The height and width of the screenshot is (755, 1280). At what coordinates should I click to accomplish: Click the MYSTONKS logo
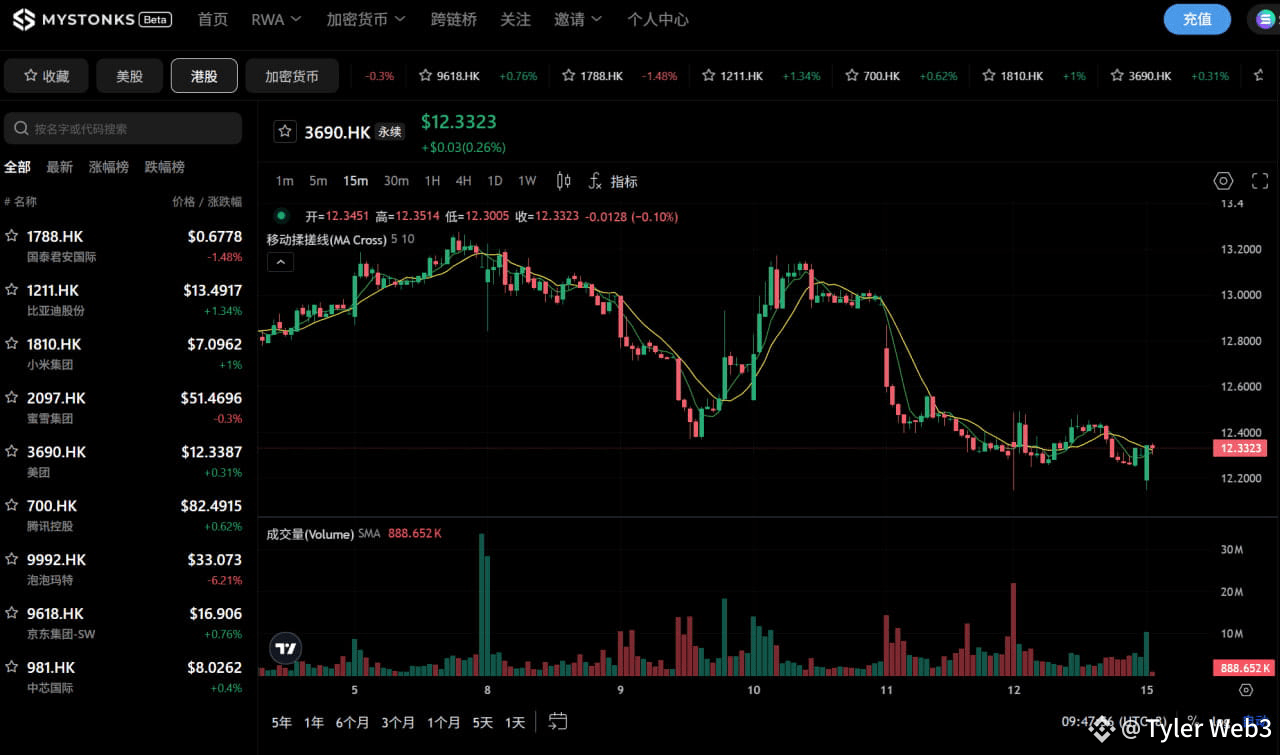[93, 19]
